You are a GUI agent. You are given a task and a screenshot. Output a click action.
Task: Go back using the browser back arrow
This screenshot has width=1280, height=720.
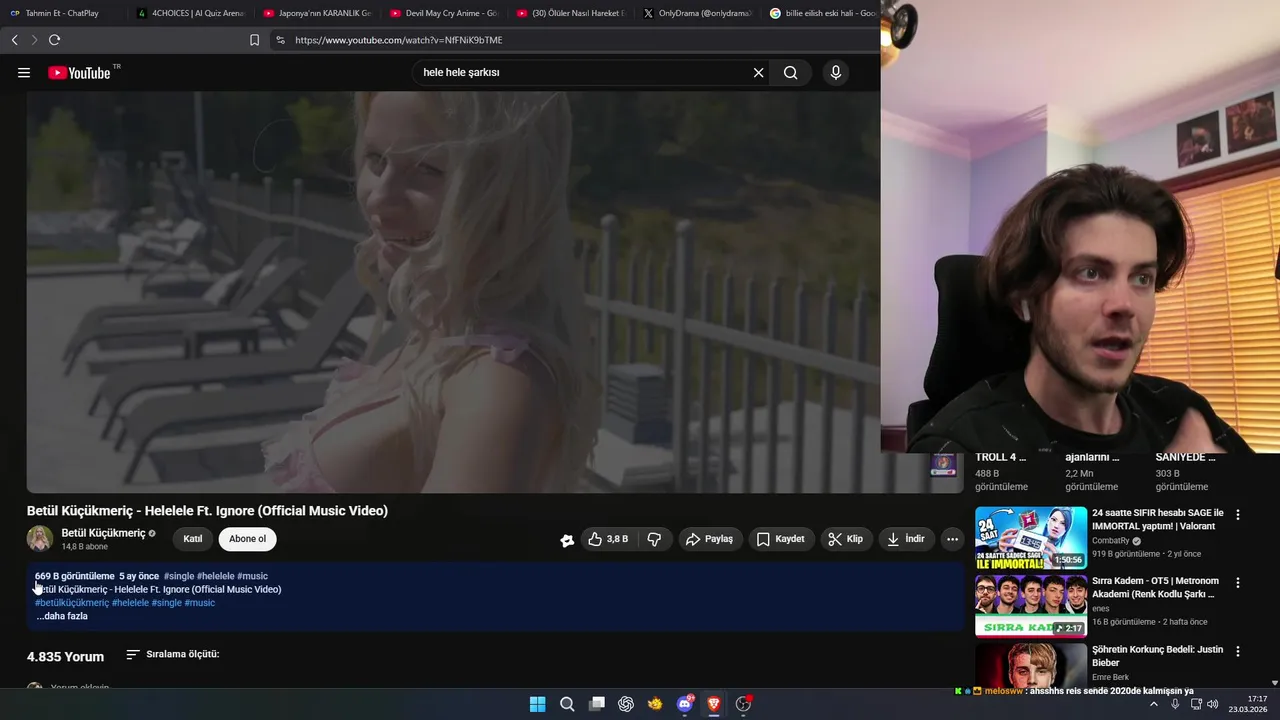(14, 40)
